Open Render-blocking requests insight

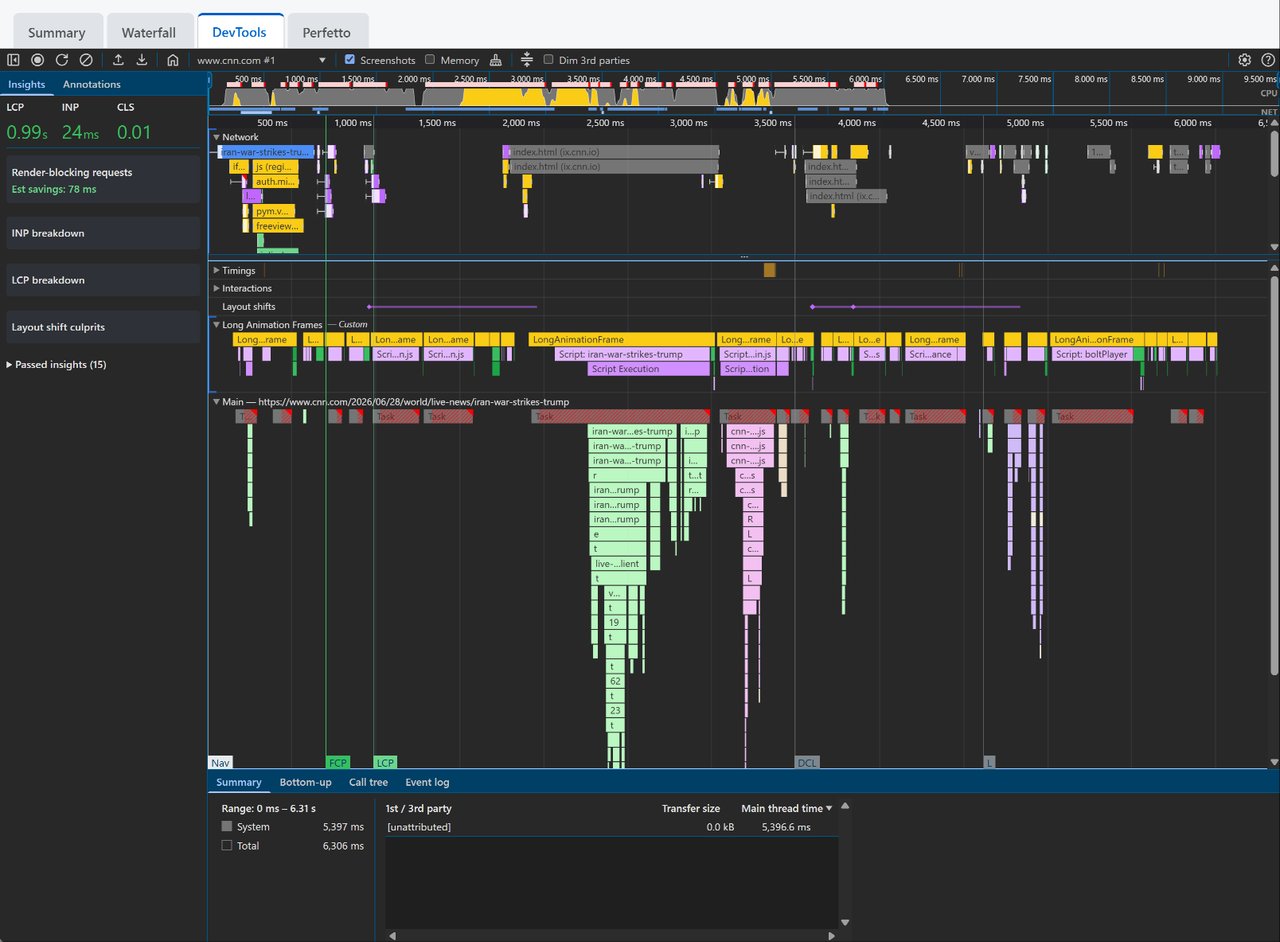[104, 180]
